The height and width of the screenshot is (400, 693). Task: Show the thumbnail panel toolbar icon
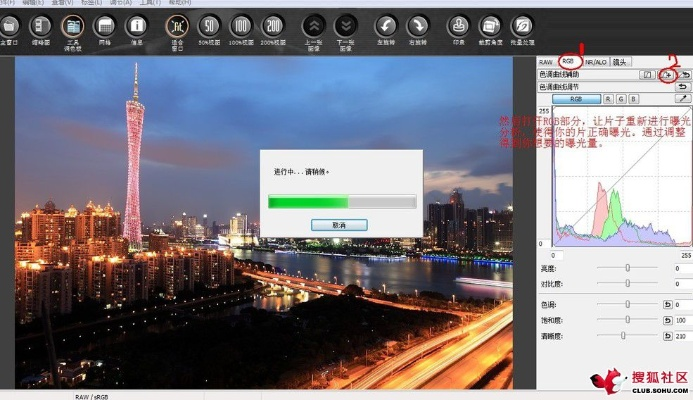41,26
